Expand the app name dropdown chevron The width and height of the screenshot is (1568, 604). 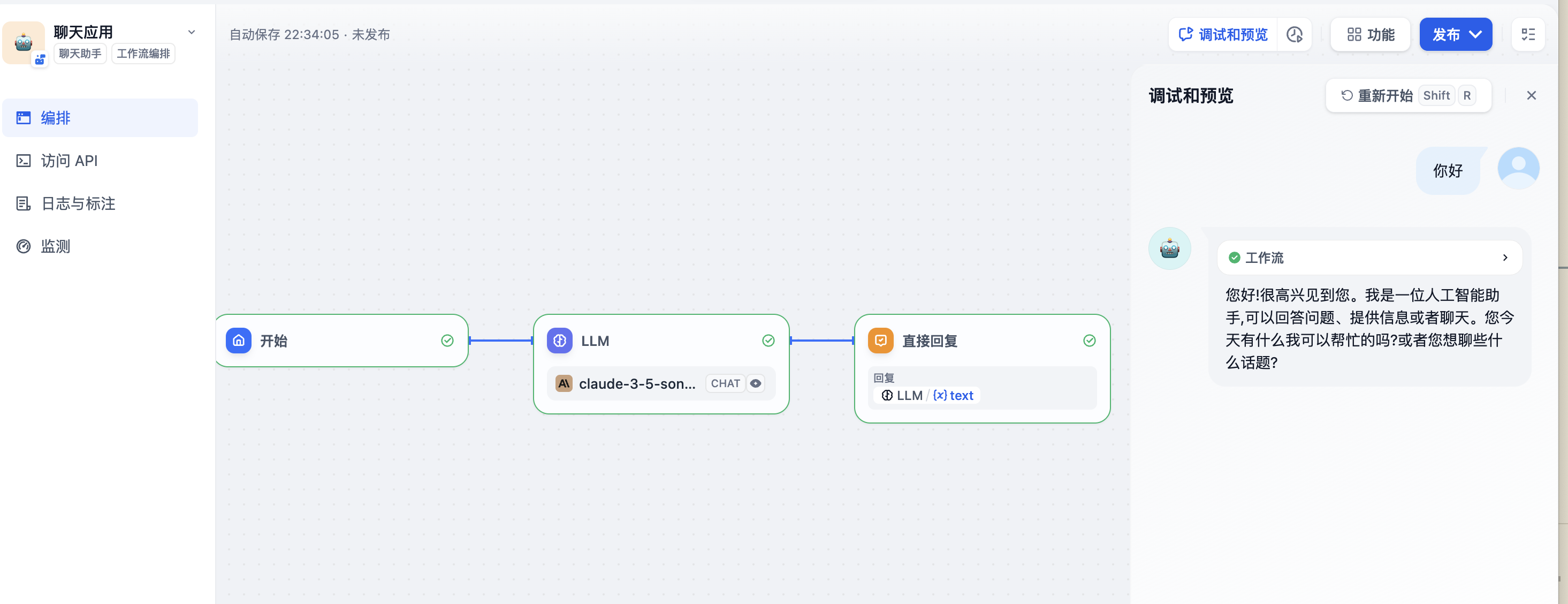pos(192,32)
